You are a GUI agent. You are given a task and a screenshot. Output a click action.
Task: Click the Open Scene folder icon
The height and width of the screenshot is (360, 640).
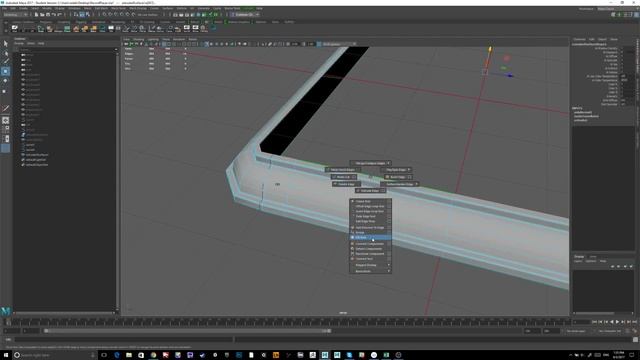tap(42, 14)
